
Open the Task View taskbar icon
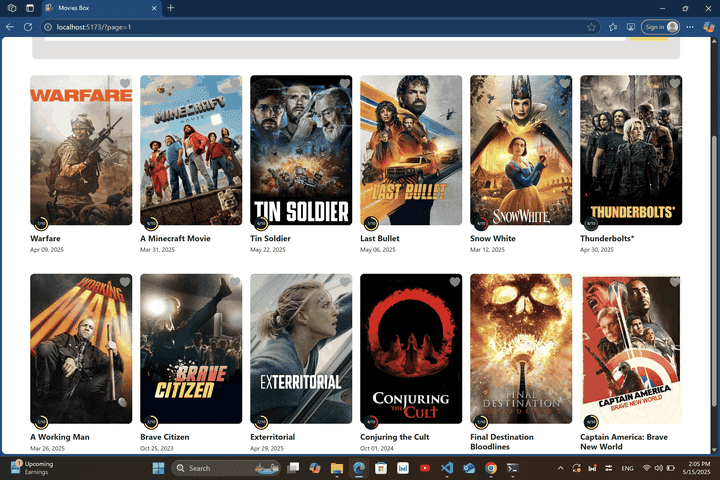click(292, 468)
